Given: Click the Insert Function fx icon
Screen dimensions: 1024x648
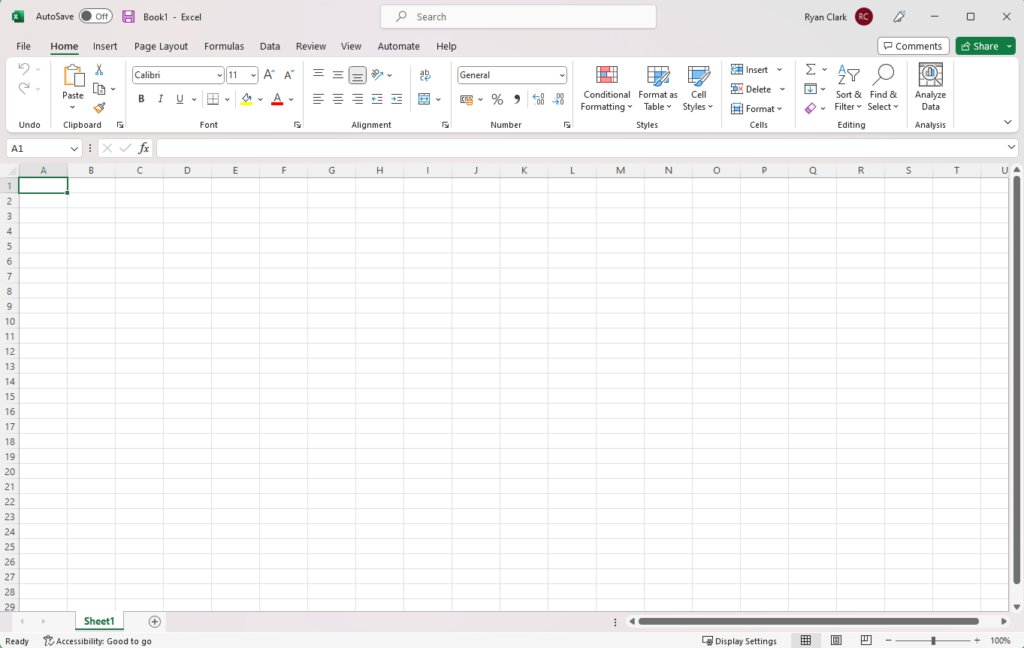Looking at the screenshot, I should click(x=144, y=148).
